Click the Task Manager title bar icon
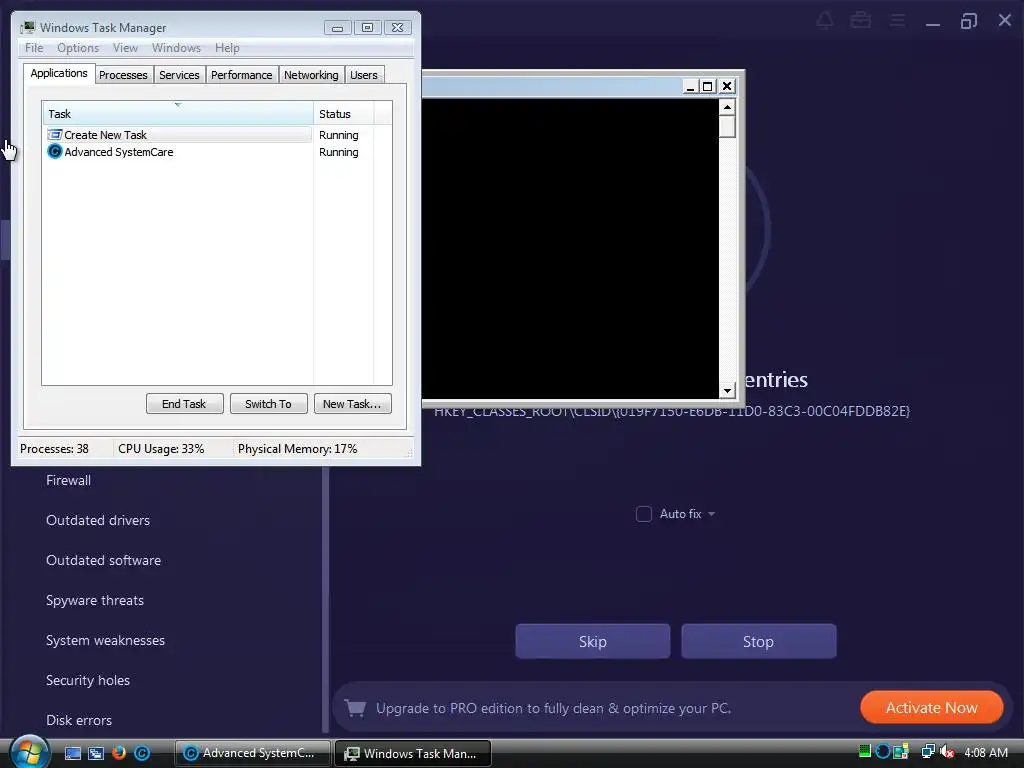This screenshot has height=768, width=1024. [27, 27]
